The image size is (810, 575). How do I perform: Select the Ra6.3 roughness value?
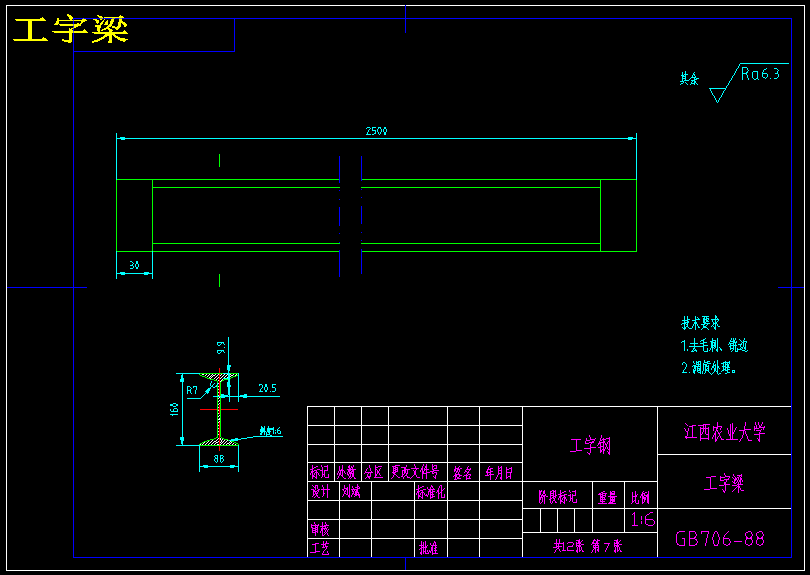coord(760,74)
